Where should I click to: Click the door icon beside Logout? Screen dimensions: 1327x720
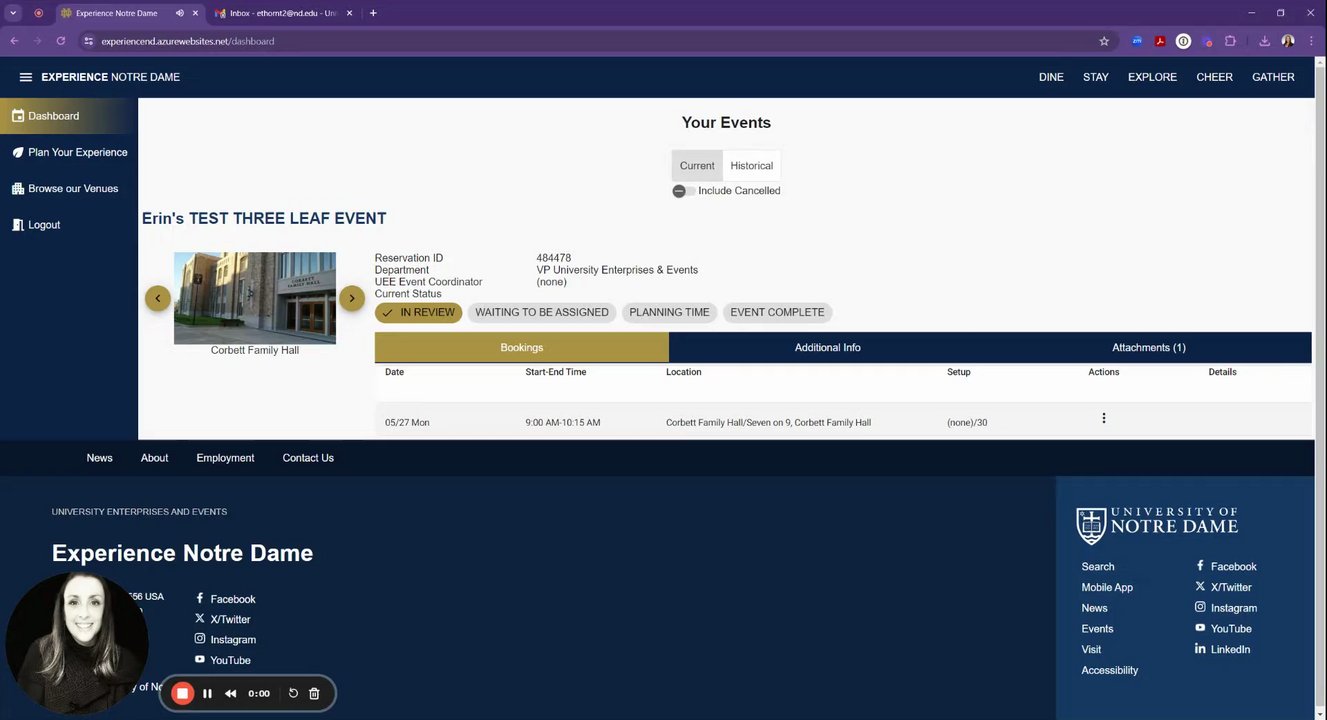pos(18,225)
